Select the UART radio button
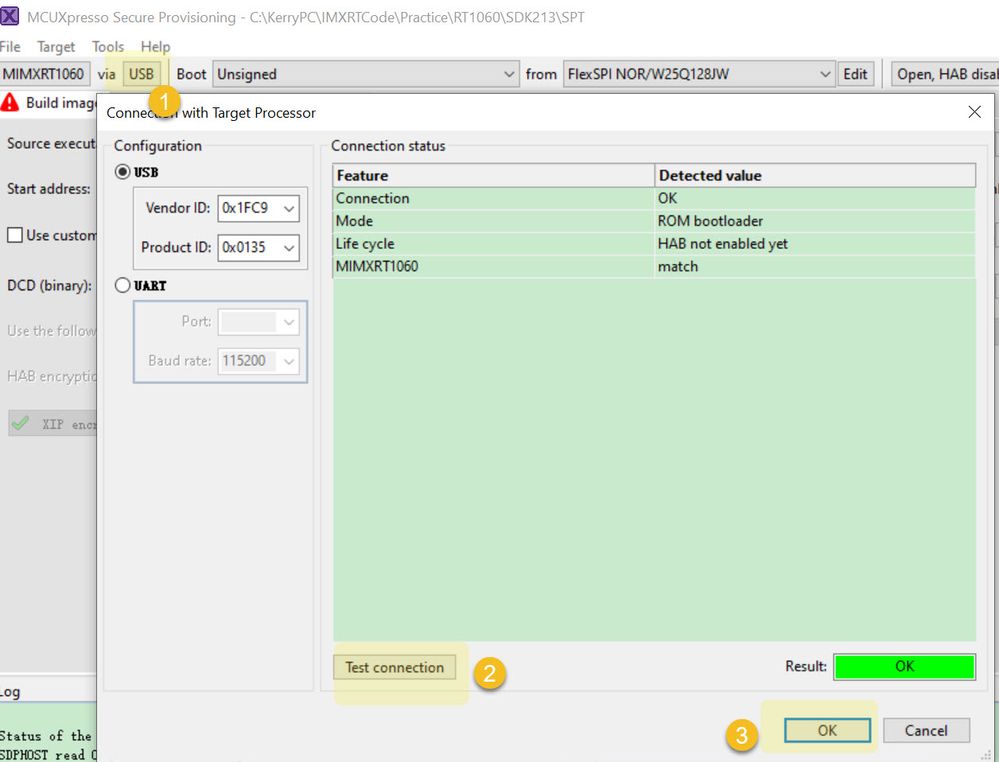Viewport: 999px width, 762px height. (122, 285)
